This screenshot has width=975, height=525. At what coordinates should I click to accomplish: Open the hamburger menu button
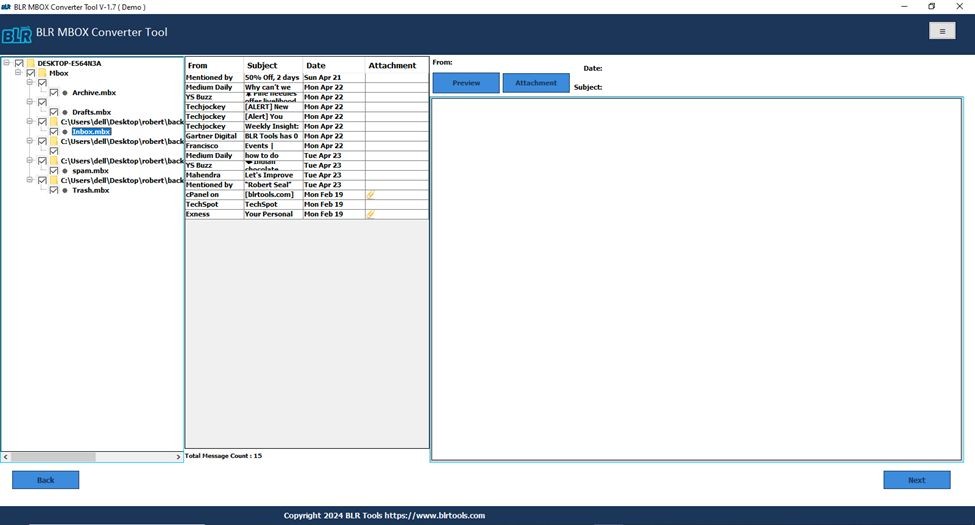[941, 31]
